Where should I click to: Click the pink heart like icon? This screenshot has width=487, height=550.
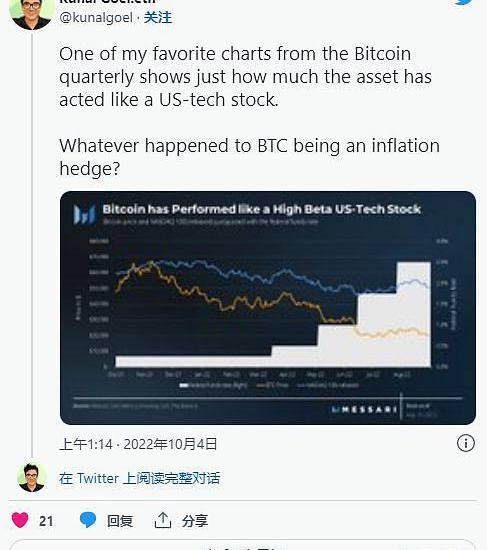coord(20,520)
